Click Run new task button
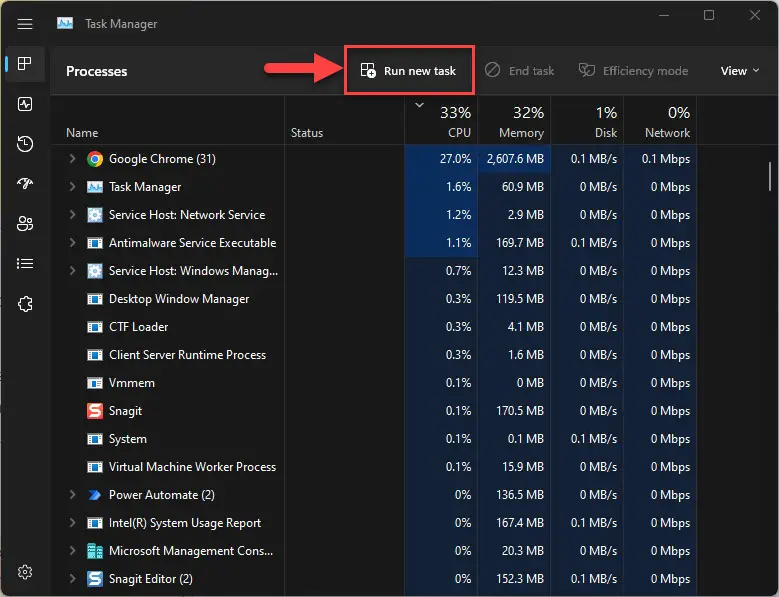 [408, 71]
